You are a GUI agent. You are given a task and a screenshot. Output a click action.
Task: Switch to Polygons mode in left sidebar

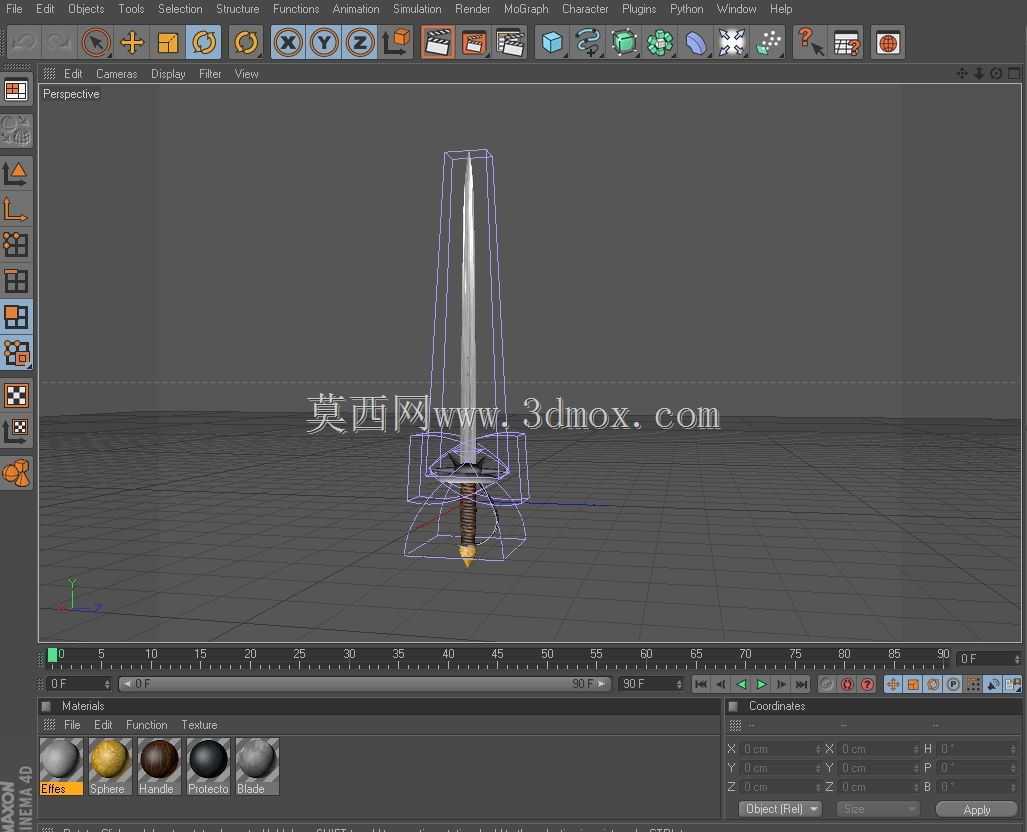(16, 317)
